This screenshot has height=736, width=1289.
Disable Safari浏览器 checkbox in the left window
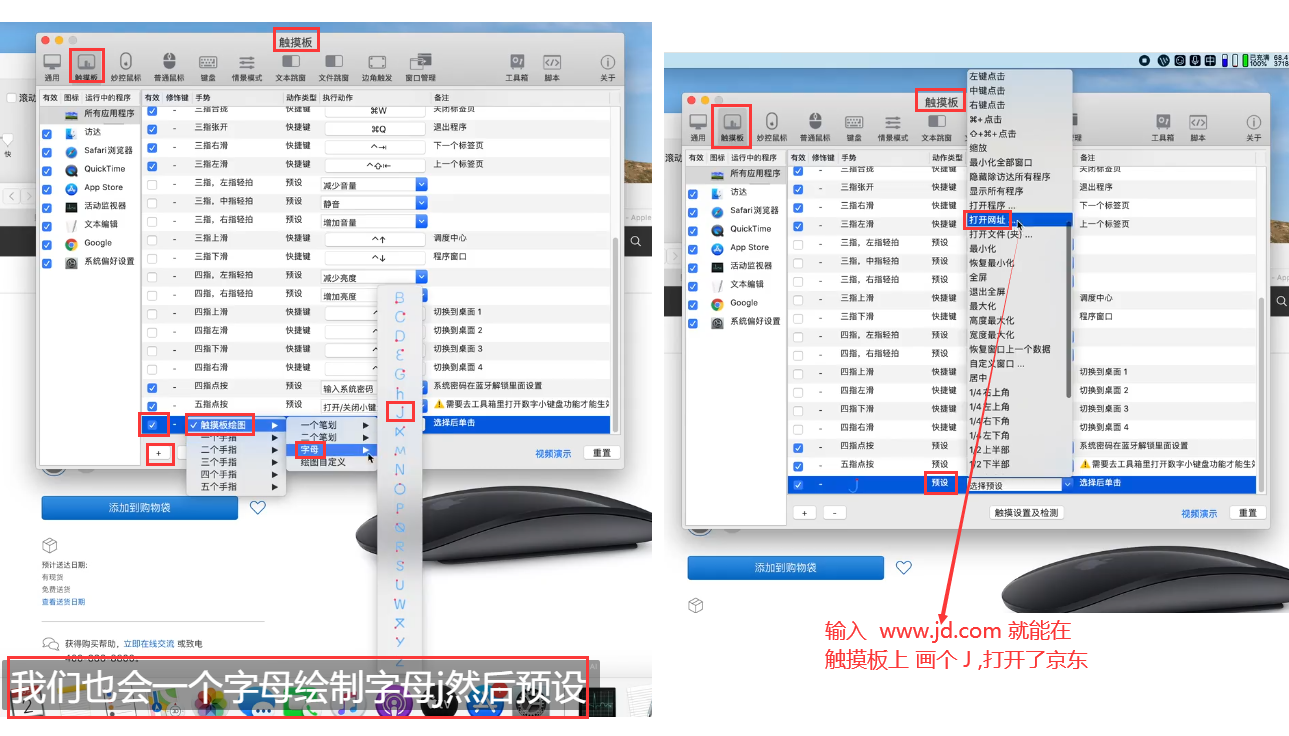47,152
